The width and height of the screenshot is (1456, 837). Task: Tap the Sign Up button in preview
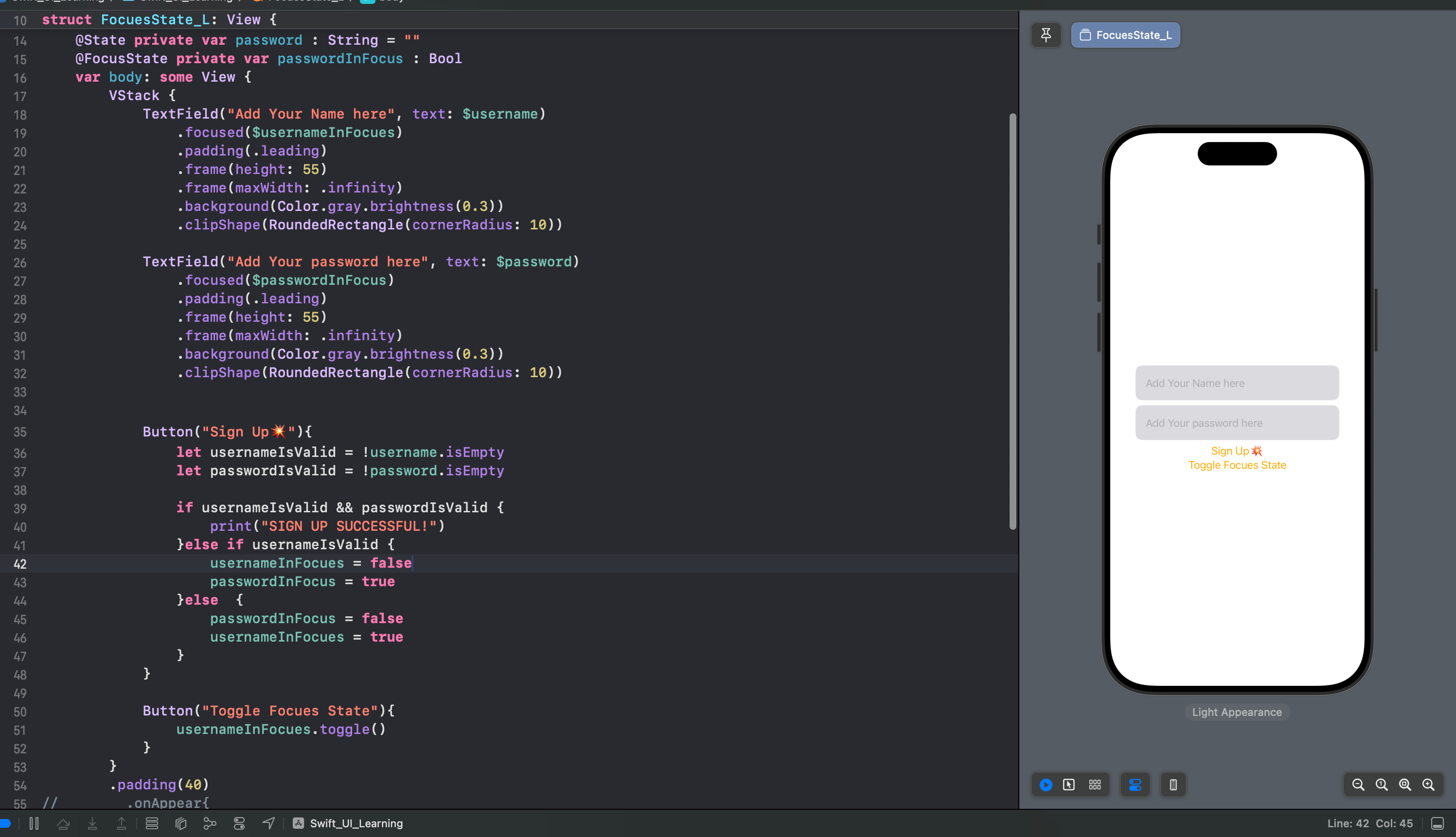point(1237,451)
